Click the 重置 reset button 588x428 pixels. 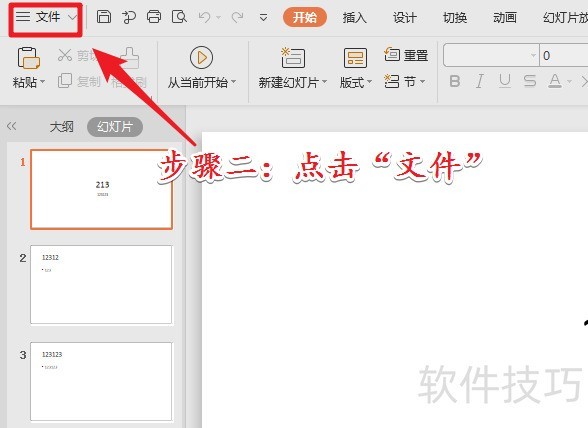(406, 55)
